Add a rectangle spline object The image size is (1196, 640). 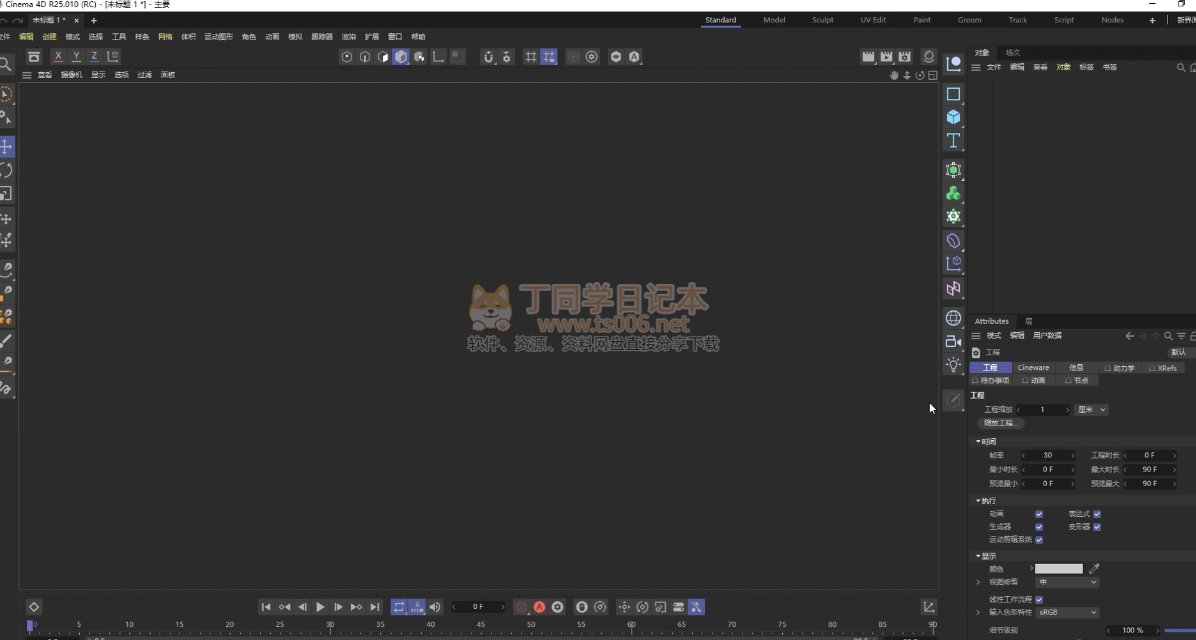tap(953, 94)
